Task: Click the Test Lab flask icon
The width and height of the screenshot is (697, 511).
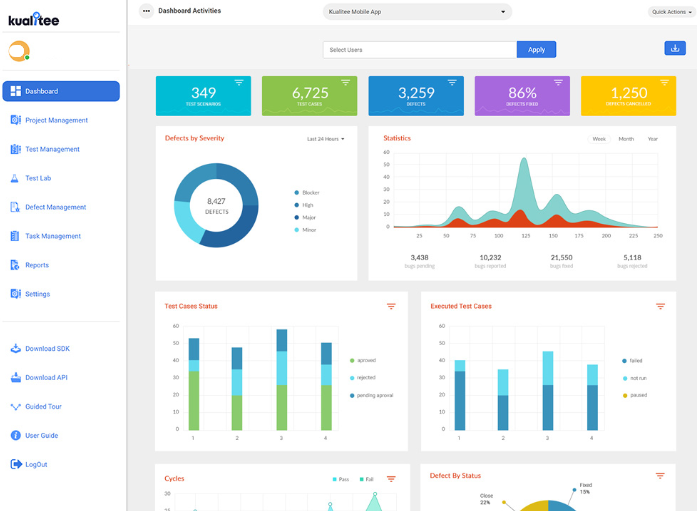Action: click(15, 178)
